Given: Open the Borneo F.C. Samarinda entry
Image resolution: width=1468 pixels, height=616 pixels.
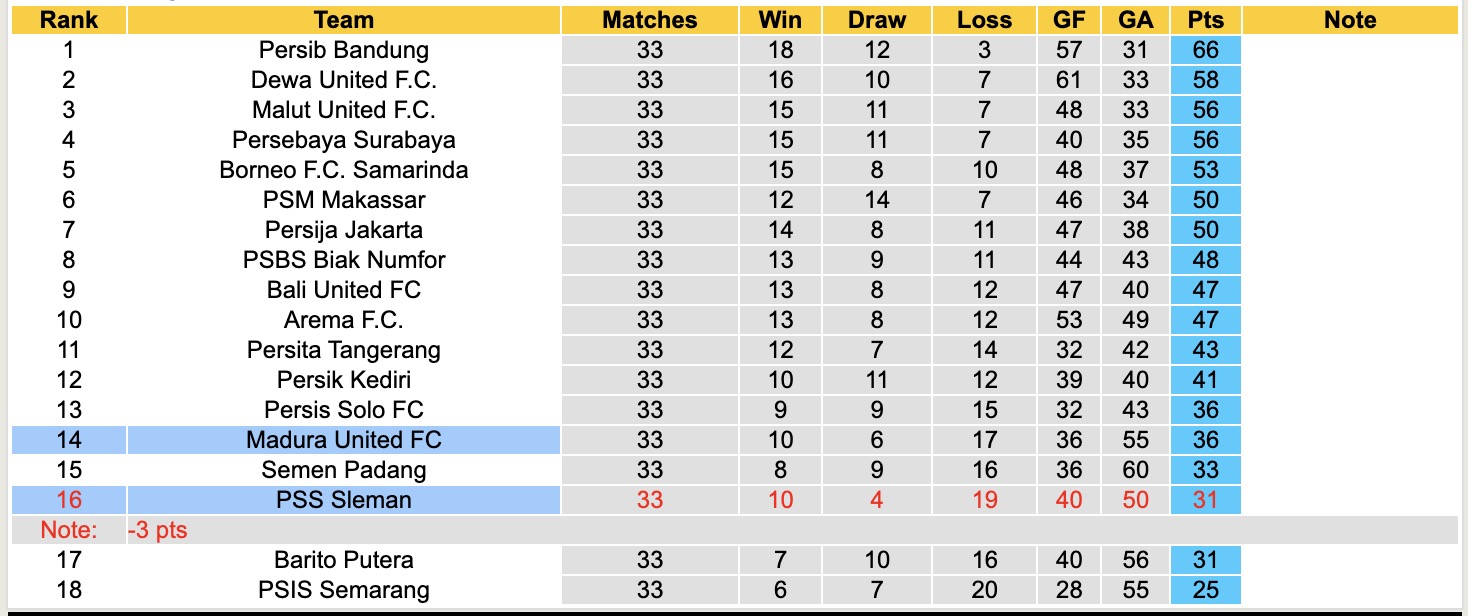Looking at the screenshot, I should [x=343, y=170].
